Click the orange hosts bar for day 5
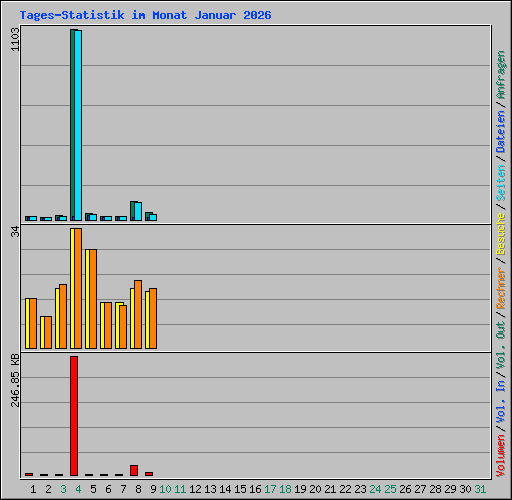This screenshot has height=500, width=512. coord(93,299)
